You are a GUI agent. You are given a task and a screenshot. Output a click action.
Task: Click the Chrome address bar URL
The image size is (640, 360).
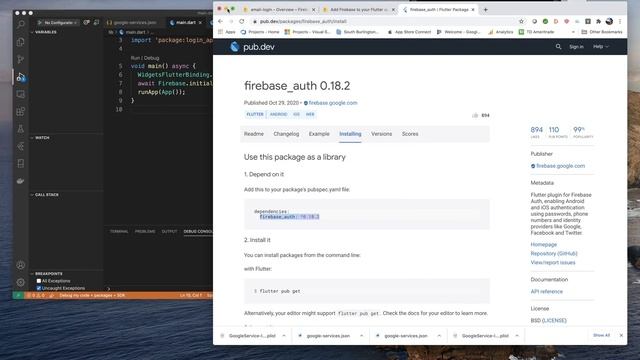pyautogui.click(x=303, y=21)
